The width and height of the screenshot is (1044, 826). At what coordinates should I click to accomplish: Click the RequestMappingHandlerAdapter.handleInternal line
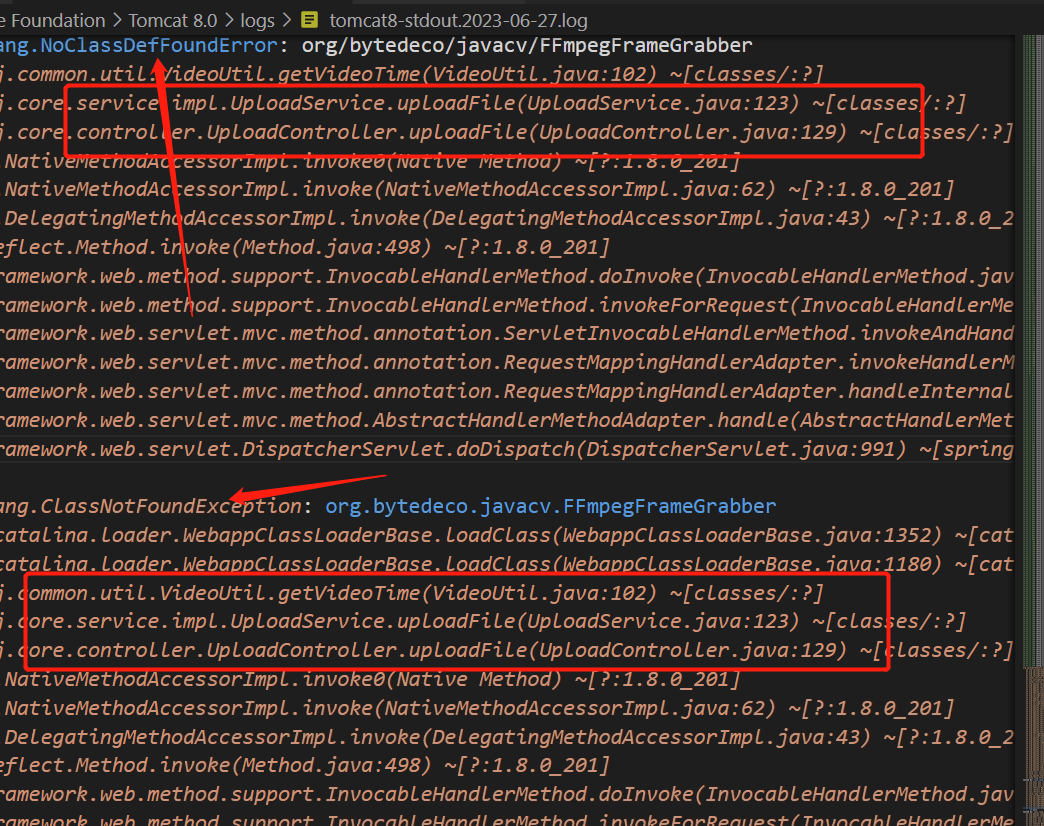click(x=500, y=391)
